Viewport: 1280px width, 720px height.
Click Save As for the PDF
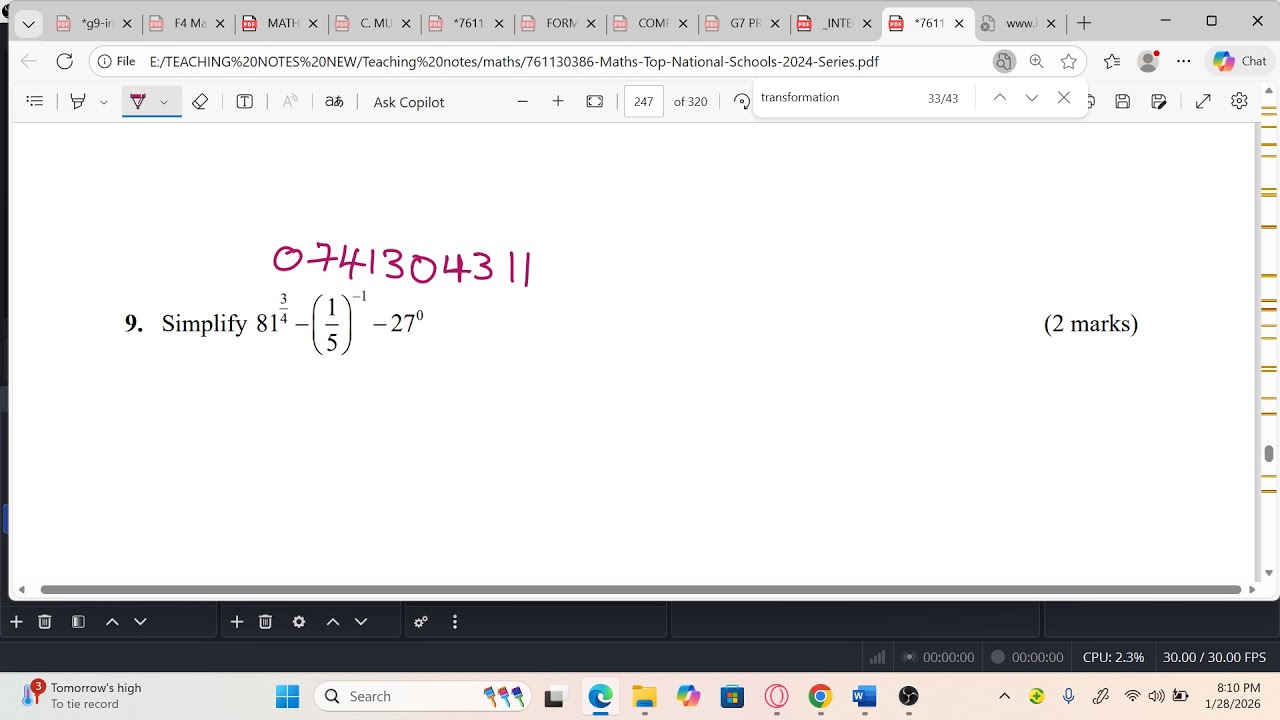tap(1159, 101)
